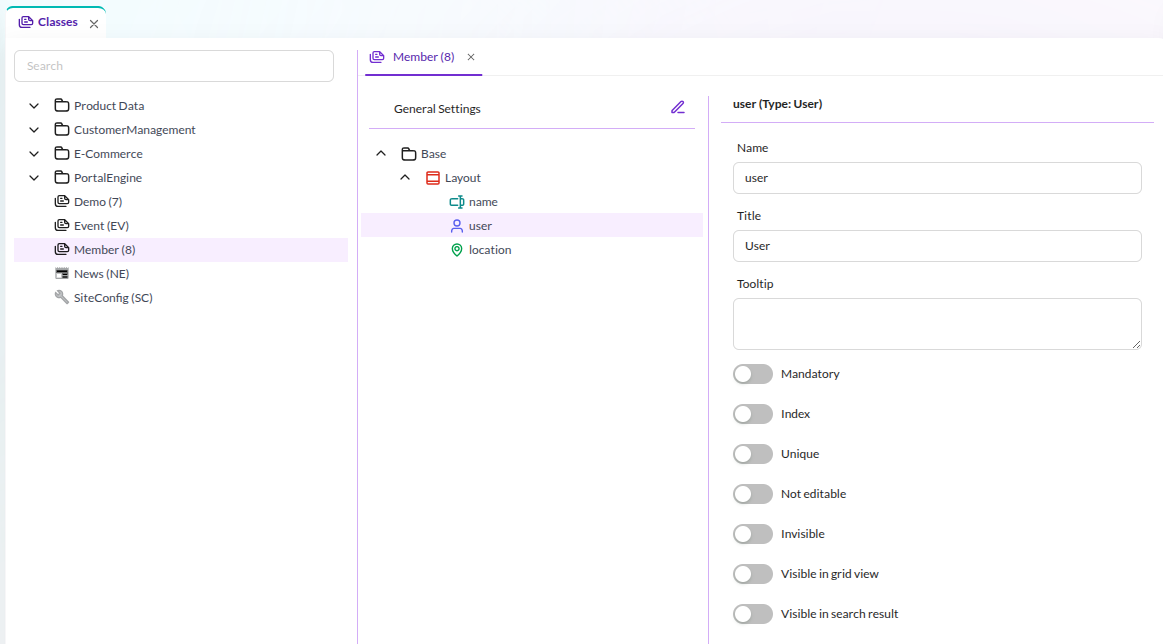This screenshot has width=1163, height=644.
Task: Select the location field node
Action: (x=490, y=250)
